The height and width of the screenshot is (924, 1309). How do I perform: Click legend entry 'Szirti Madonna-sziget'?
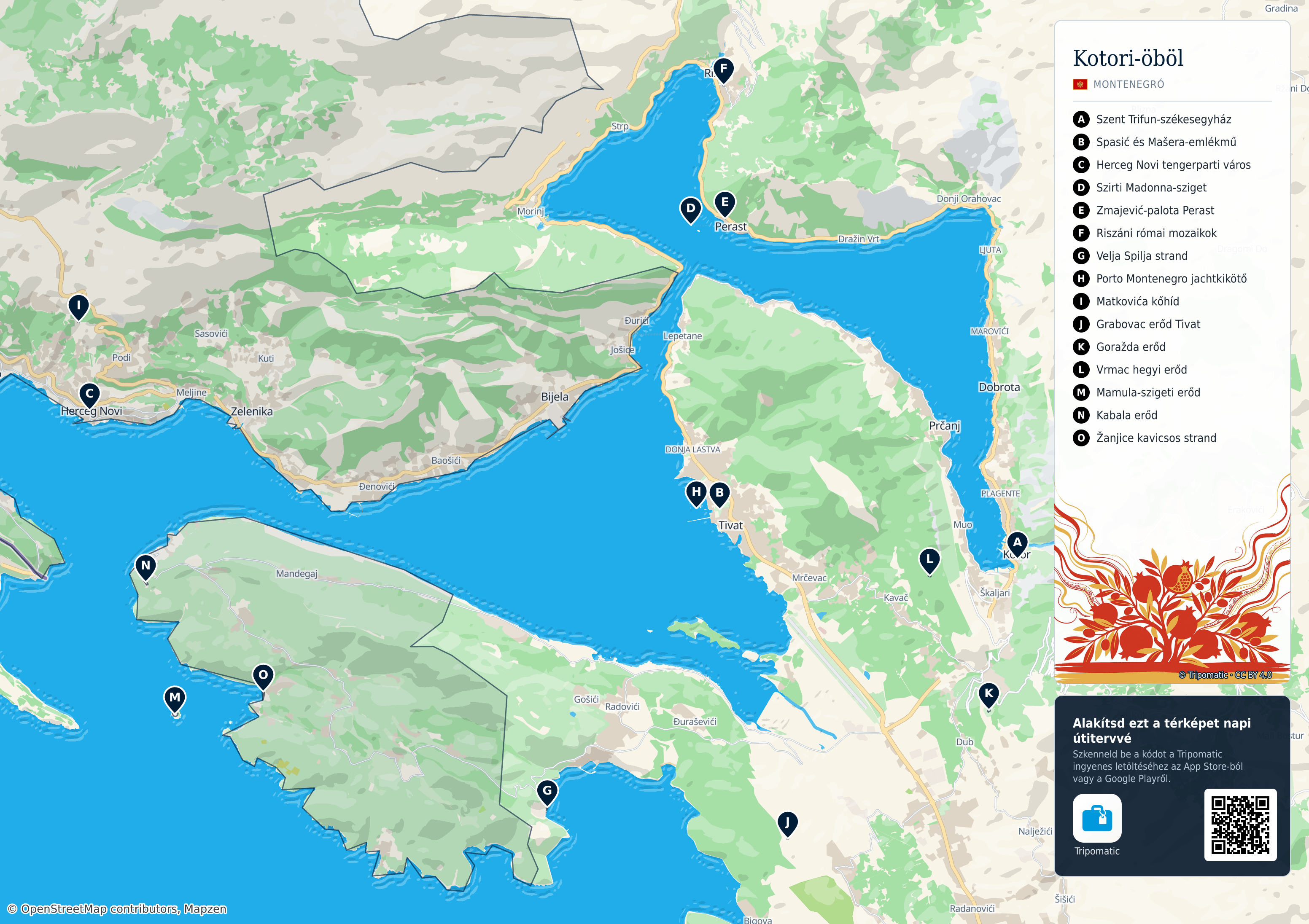coord(1151,188)
